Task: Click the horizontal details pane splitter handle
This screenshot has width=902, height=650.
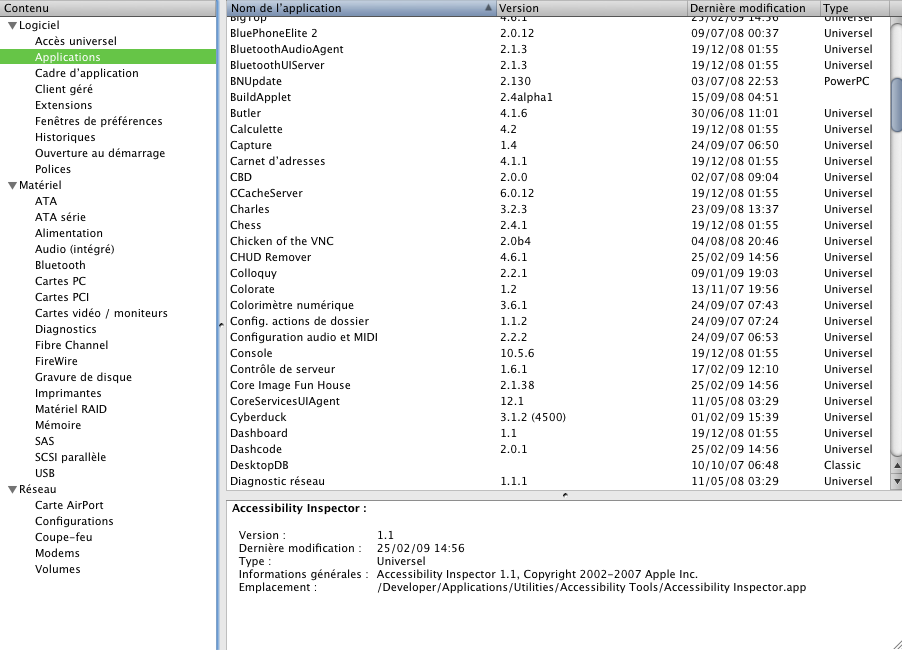Action: 564,494
